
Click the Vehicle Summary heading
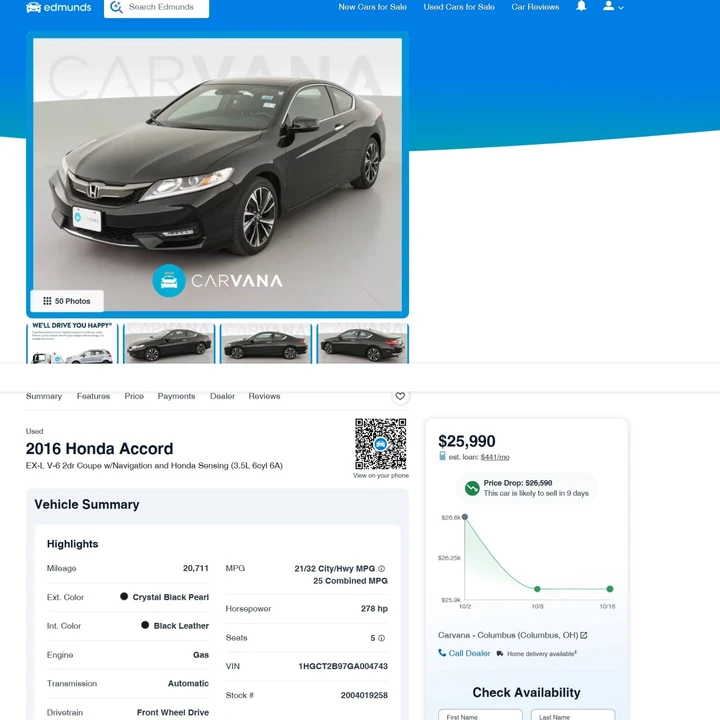(87, 504)
